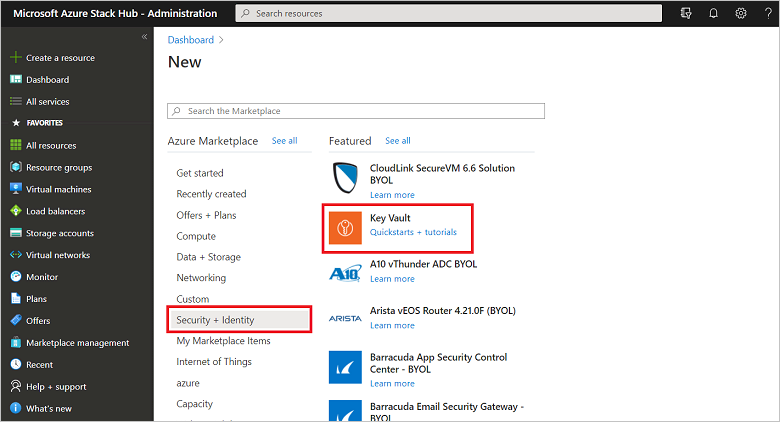780x422 pixels.
Task: Select the Compute category
Action: pos(196,236)
